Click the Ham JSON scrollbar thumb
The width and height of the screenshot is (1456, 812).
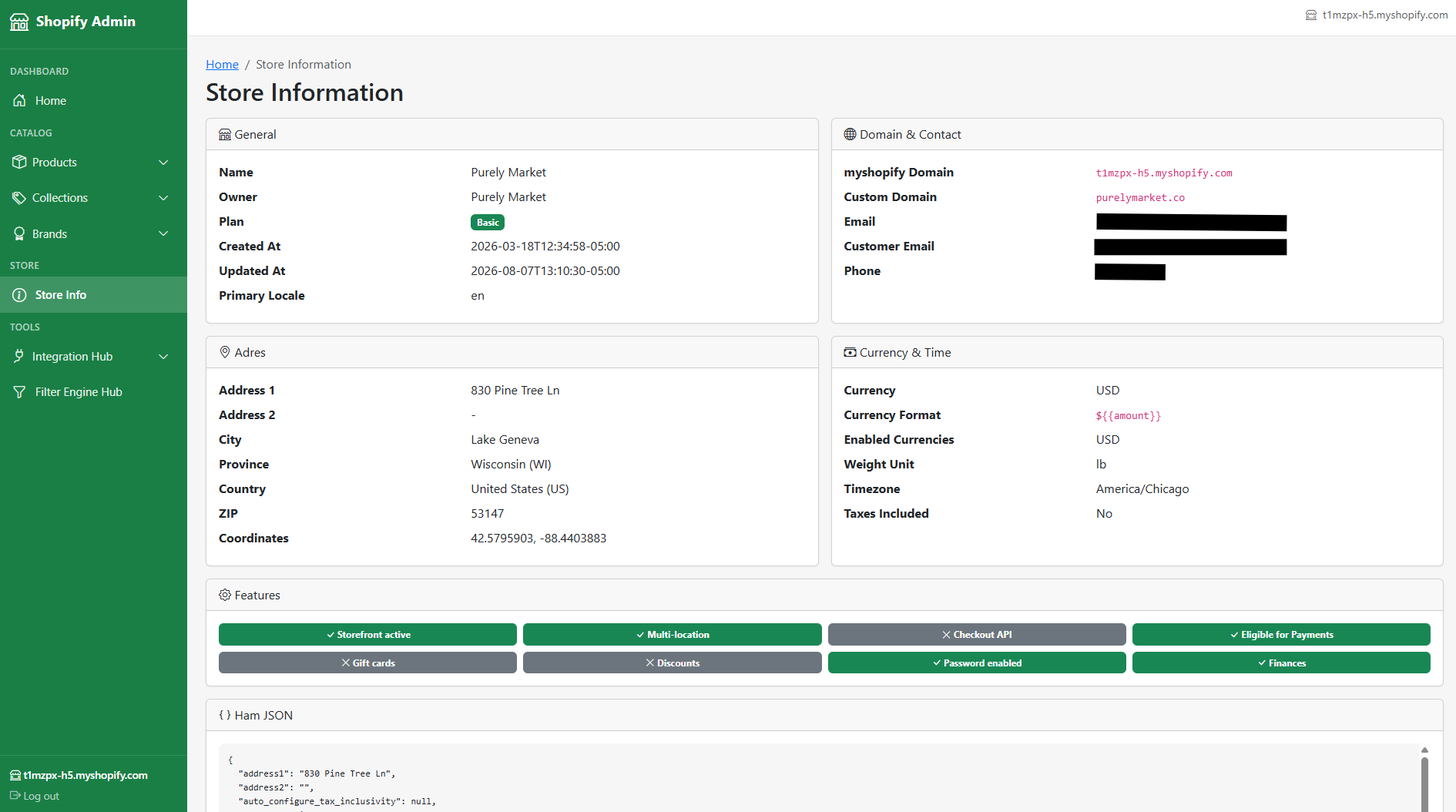click(x=1424, y=784)
